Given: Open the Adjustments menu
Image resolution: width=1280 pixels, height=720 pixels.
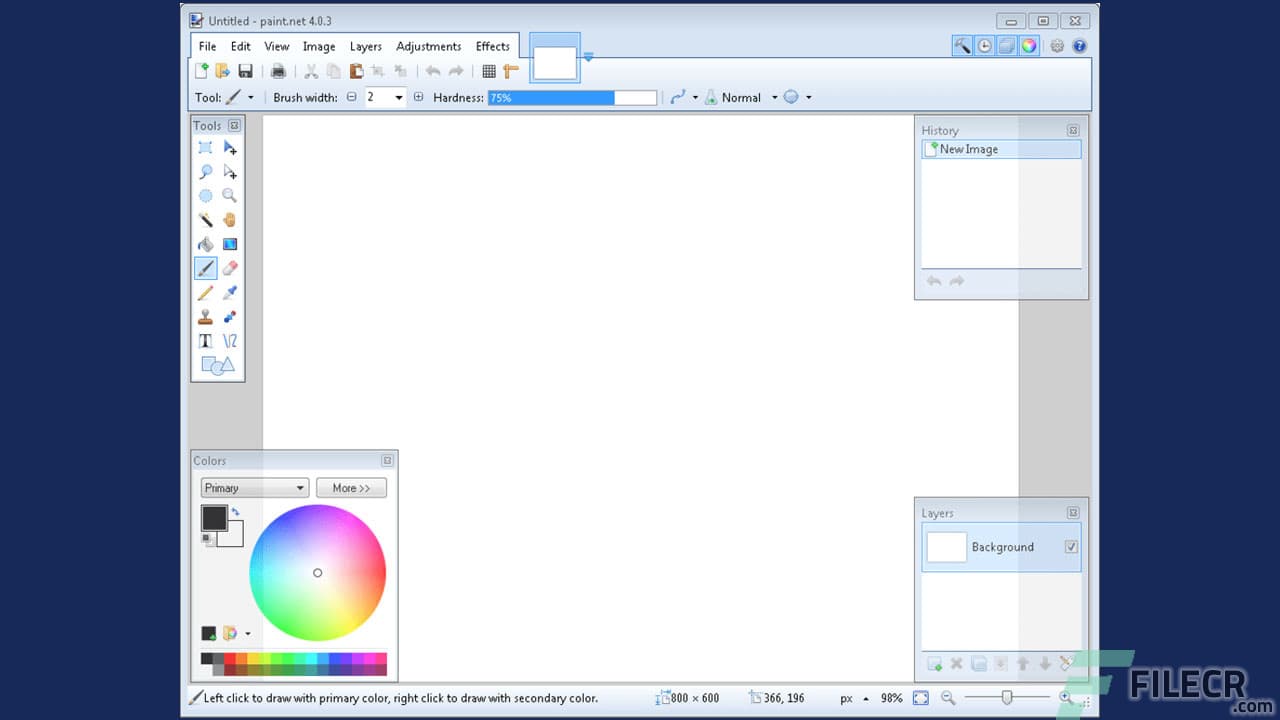Looking at the screenshot, I should tap(428, 46).
